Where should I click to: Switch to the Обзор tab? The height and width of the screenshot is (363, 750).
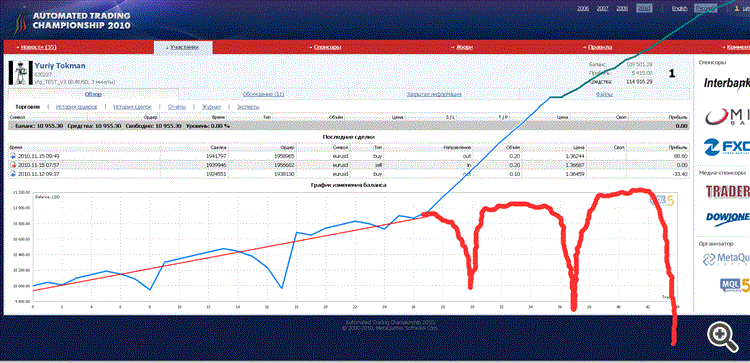[x=93, y=95]
